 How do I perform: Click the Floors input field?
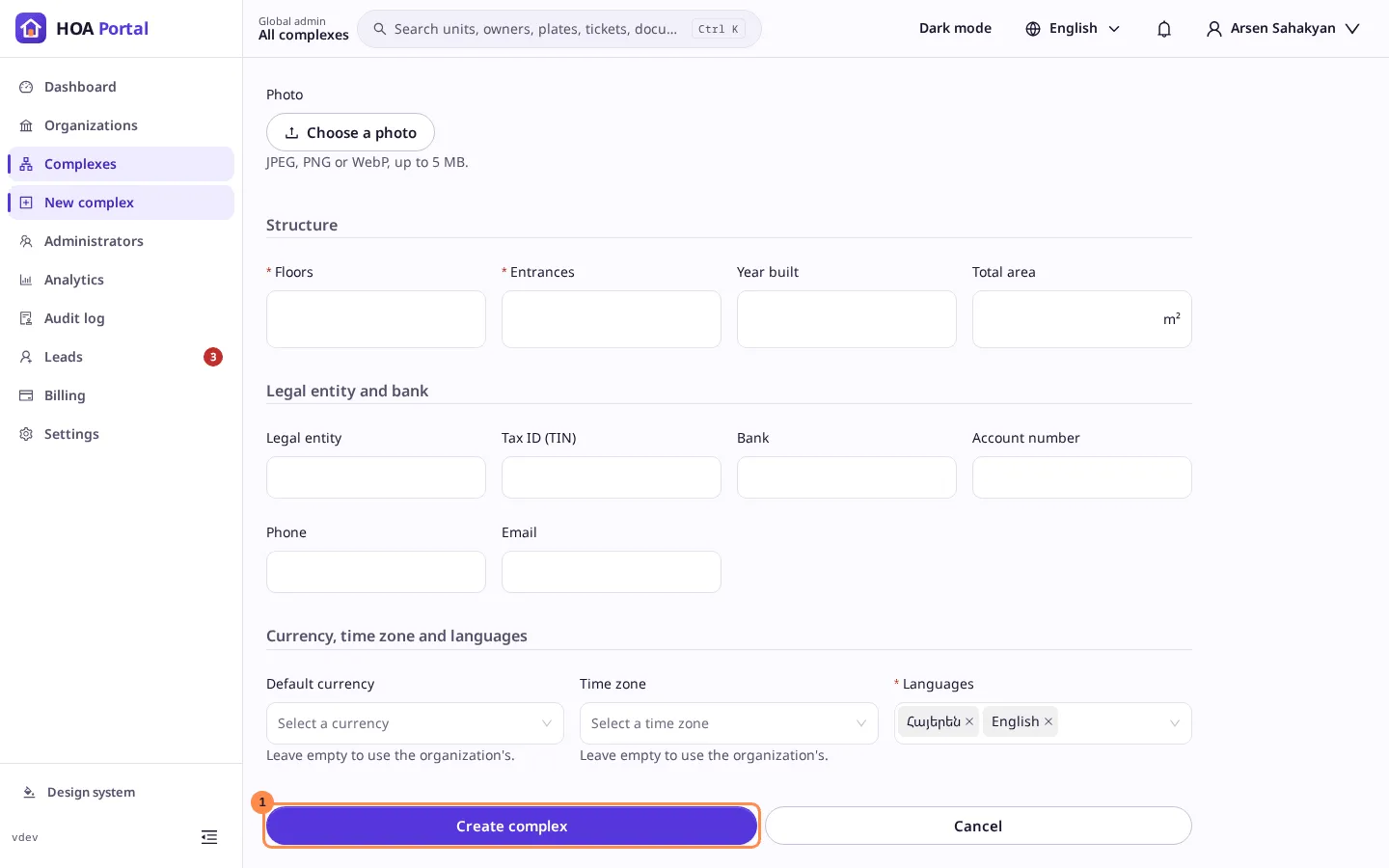[376, 319]
